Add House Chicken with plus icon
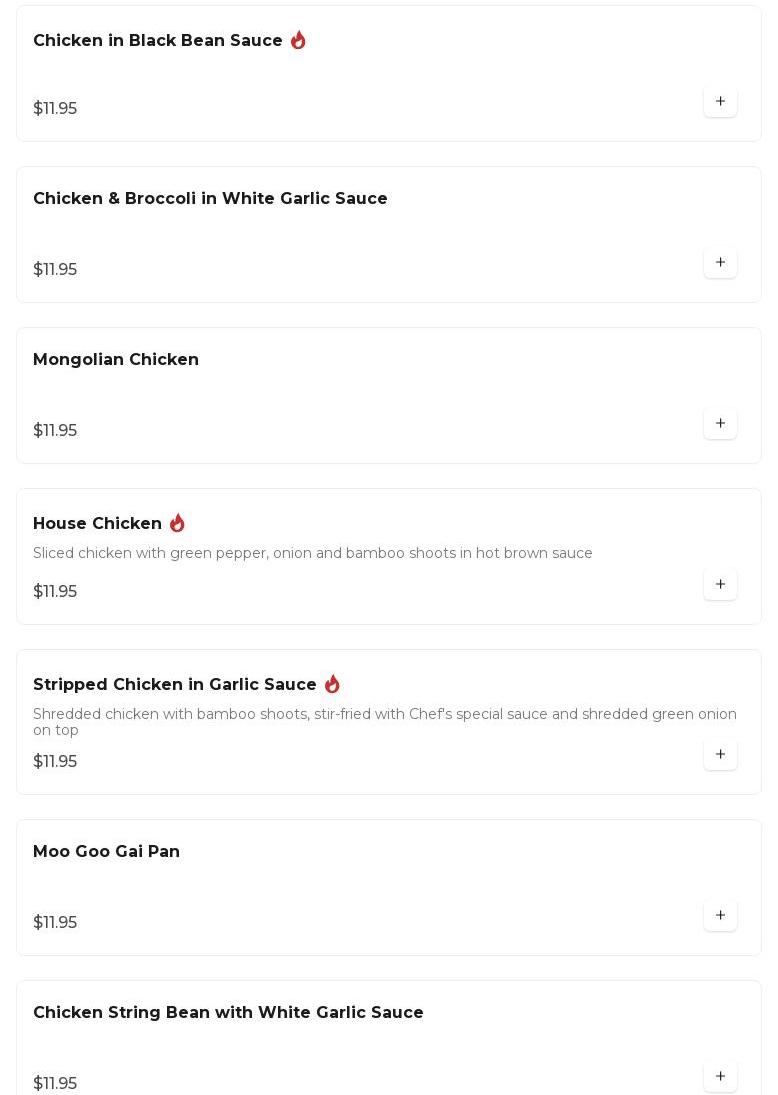778x1095 pixels. point(720,585)
